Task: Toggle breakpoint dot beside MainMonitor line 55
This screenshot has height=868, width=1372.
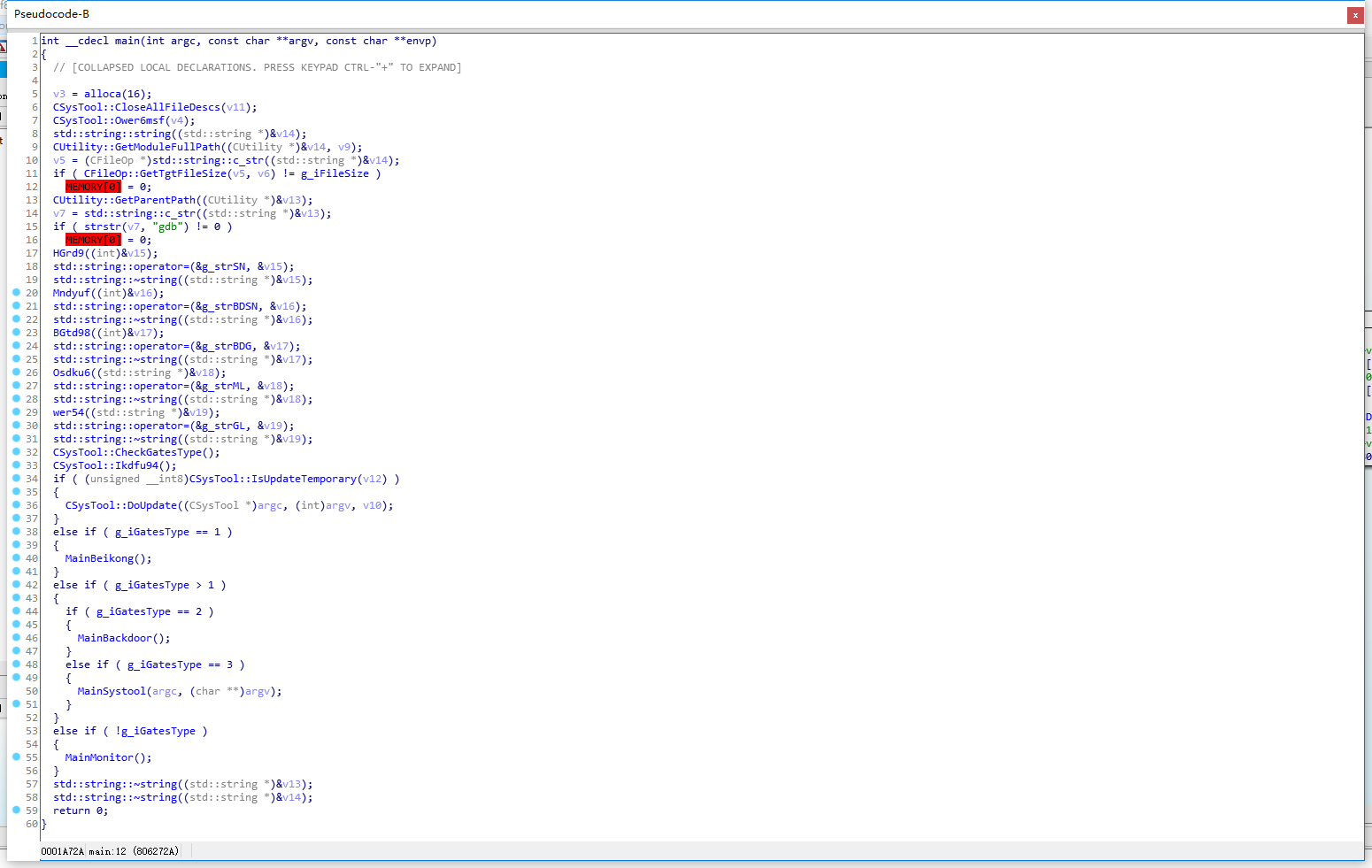Action: click(16, 757)
